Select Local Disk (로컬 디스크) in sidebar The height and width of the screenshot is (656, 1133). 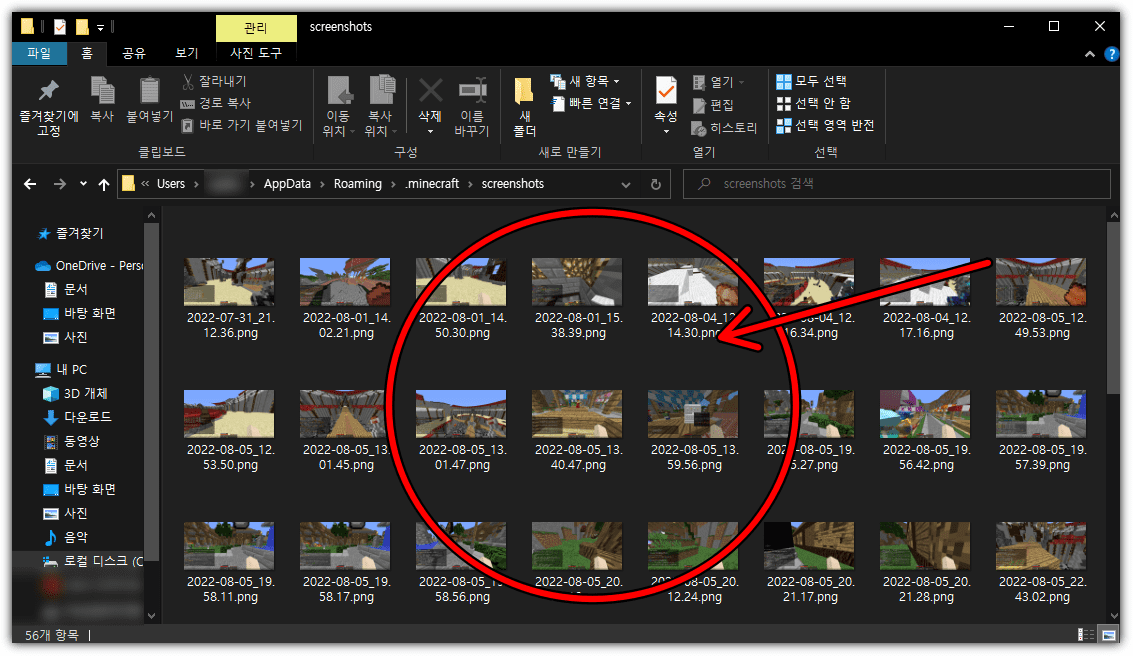(x=92, y=561)
